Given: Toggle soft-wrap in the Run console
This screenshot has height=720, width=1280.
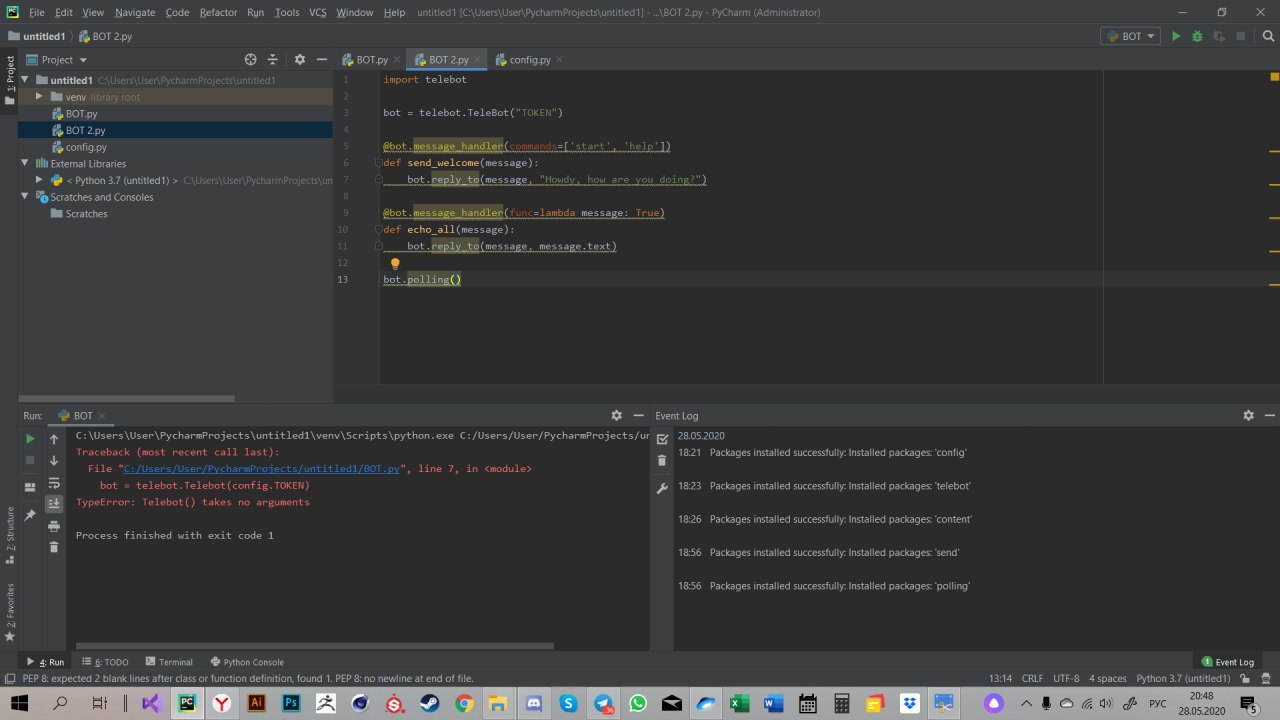Looking at the screenshot, I should pyautogui.click(x=54, y=483).
